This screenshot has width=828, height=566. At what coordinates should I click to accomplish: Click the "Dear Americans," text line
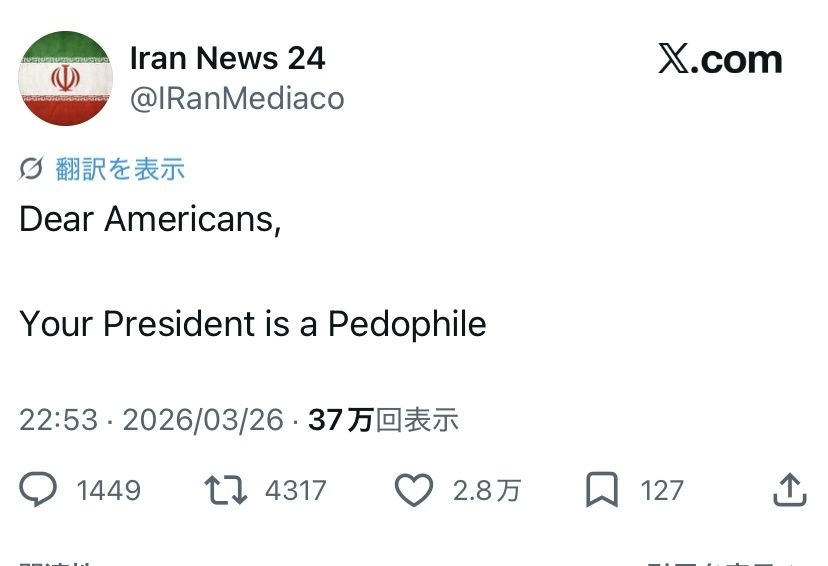[x=150, y=219]
